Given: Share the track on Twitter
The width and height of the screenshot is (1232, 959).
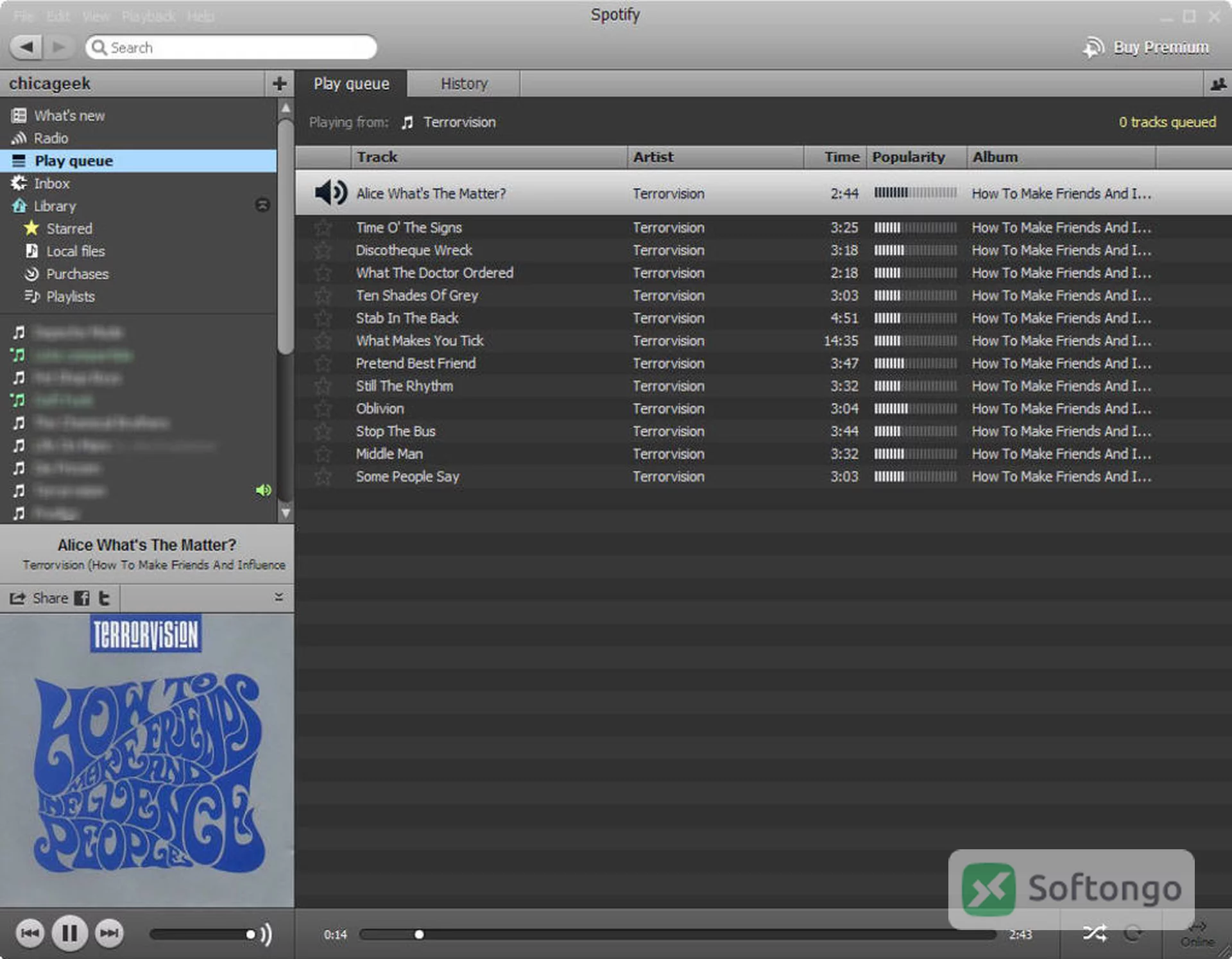Looking at the screenshot, I should click(104, 598).
